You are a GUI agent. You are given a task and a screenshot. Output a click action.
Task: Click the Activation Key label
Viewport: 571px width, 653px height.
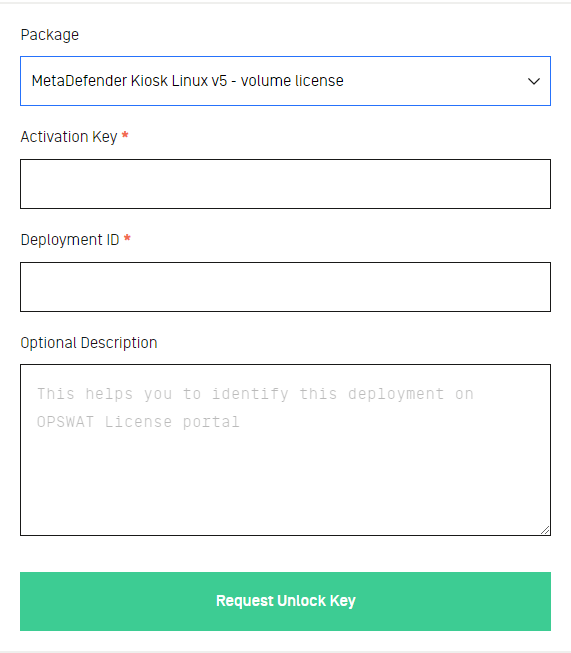tap(69, 137)
